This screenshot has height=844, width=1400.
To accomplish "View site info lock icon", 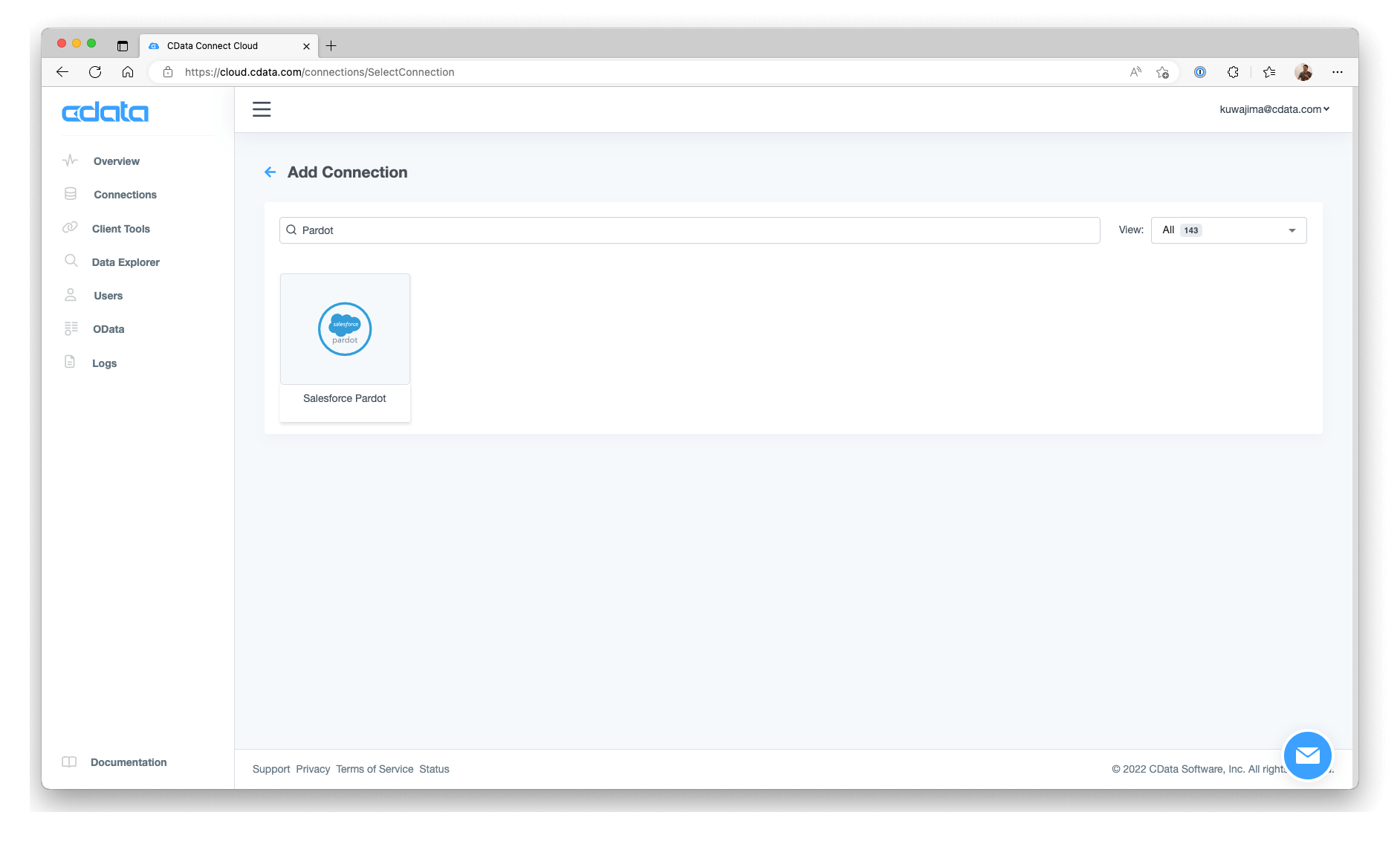I will (168, 72).
